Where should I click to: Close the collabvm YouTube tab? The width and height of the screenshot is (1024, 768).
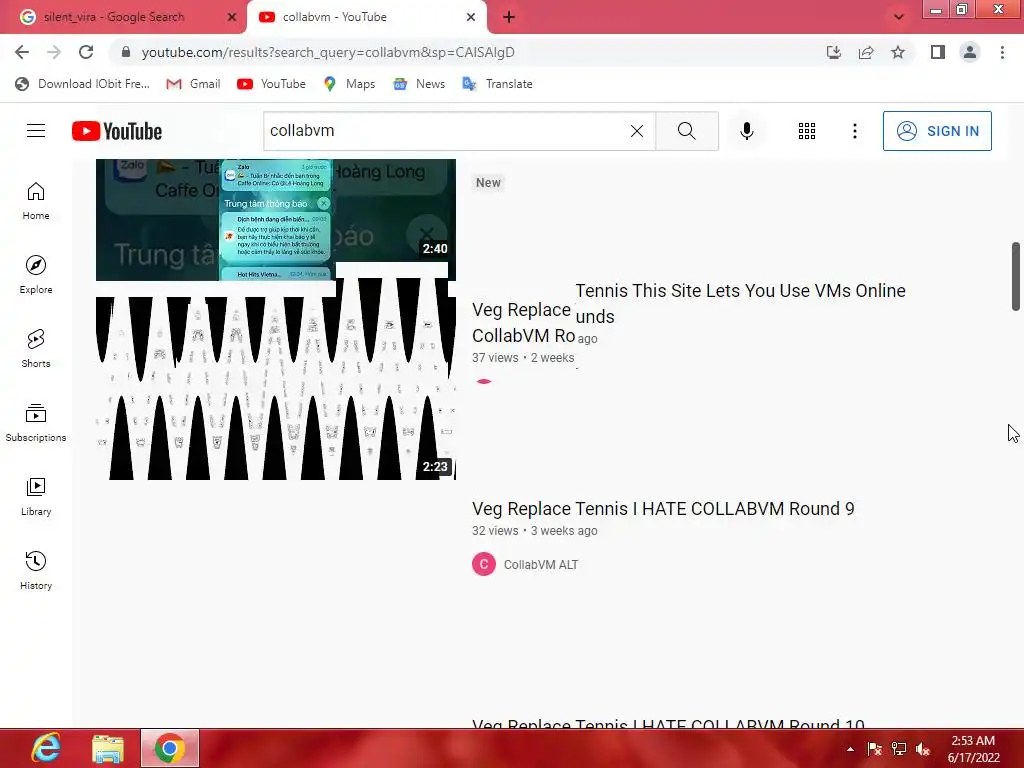click(x=471, y=17)
